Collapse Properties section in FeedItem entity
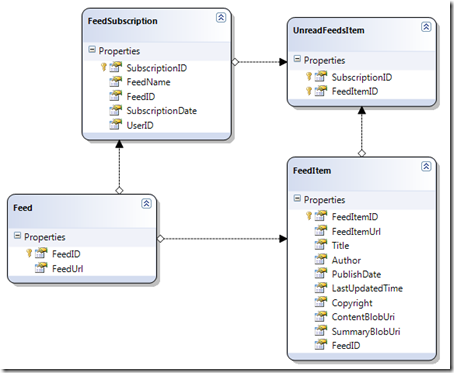This screenshot has width=454, height=373. pyautogui.click(x=297, y=199)
